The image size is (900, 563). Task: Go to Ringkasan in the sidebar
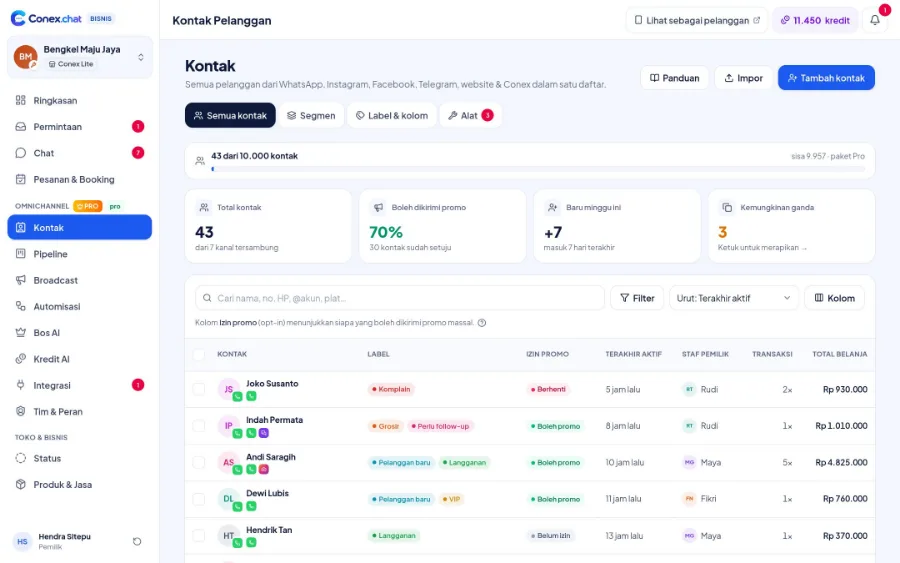[x=80, y=100]
